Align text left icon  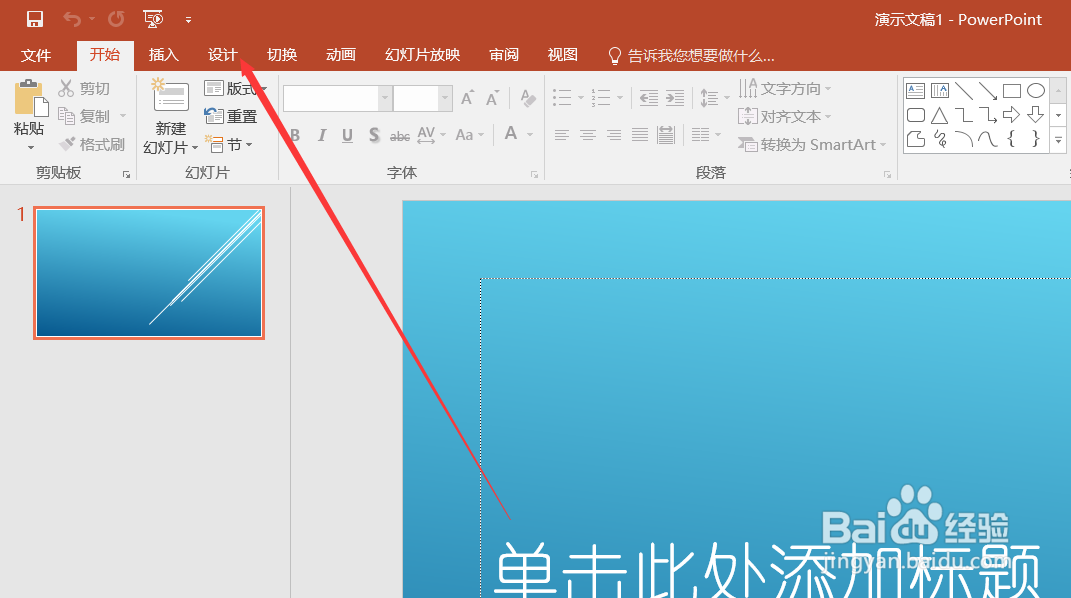pos(561,135)
